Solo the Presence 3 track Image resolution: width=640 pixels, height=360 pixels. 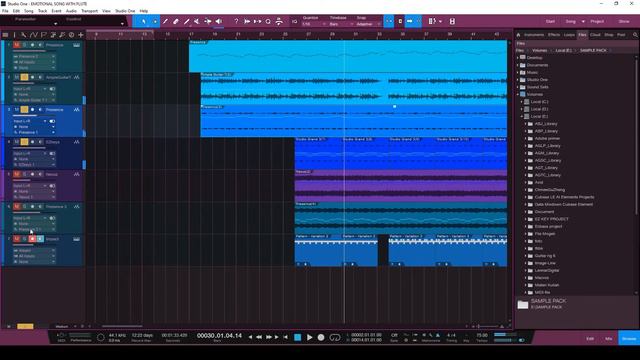(24, 207)
